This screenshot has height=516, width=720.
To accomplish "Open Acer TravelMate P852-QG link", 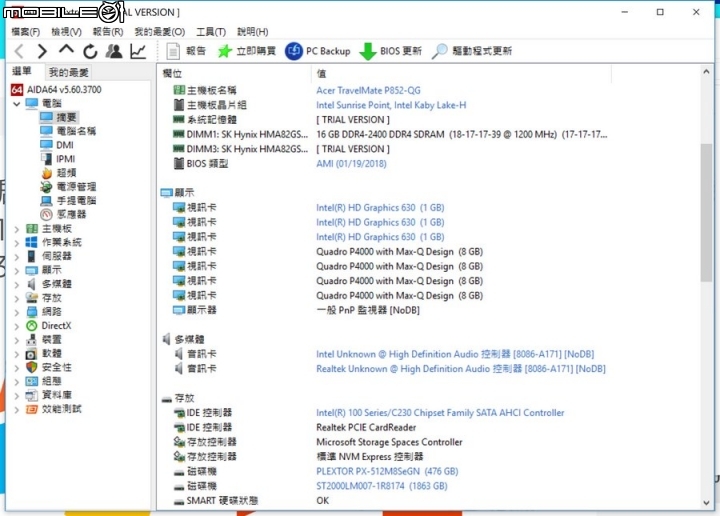I will click(x=368, y=90).
